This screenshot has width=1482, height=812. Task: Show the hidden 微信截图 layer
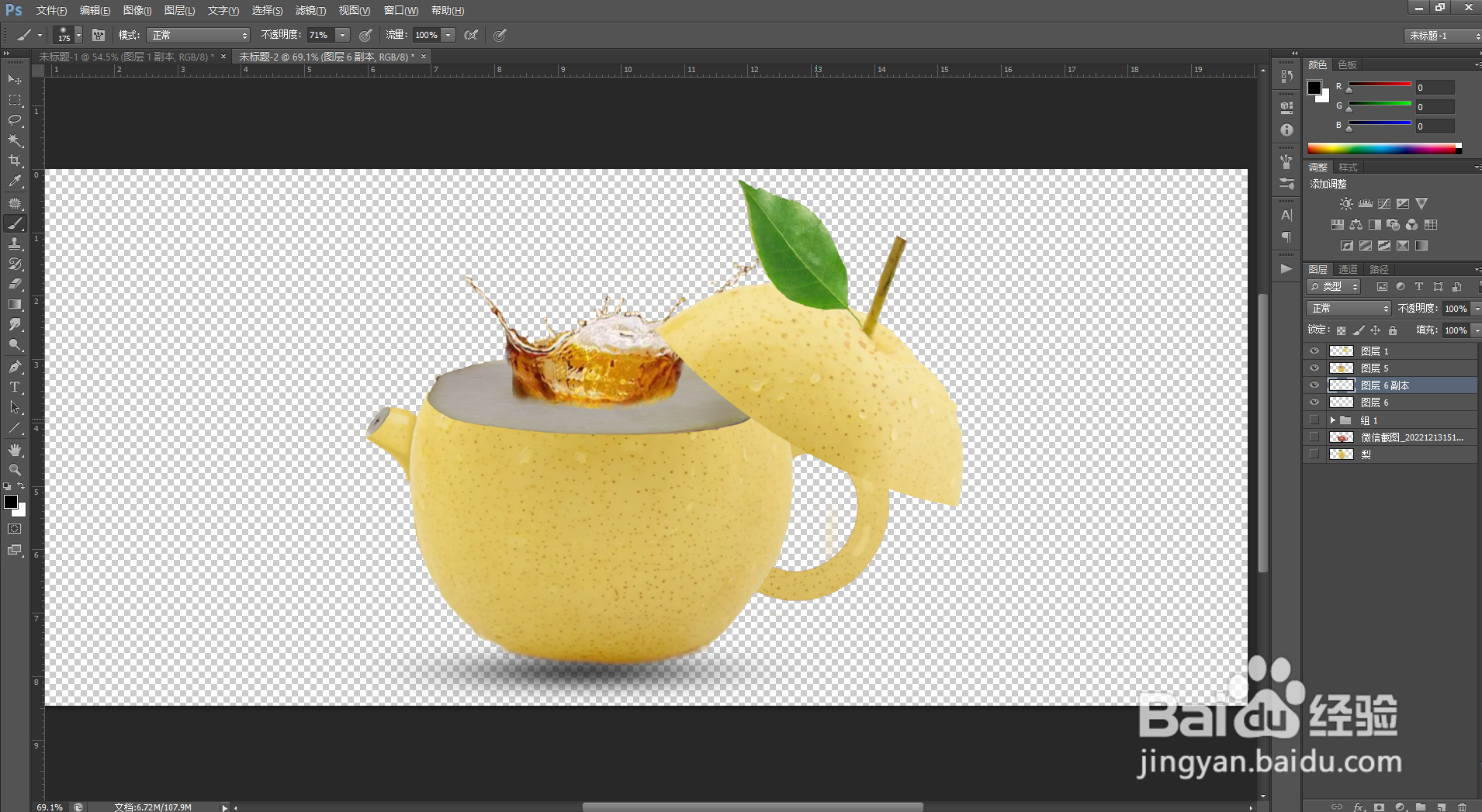pos(1314,437)
